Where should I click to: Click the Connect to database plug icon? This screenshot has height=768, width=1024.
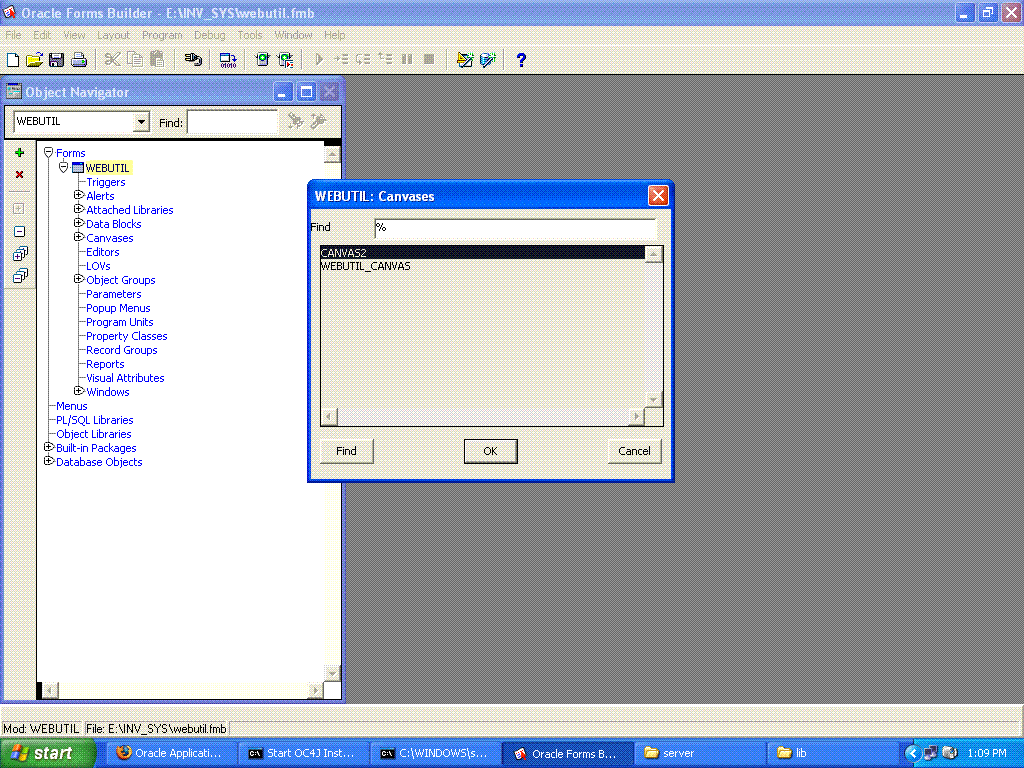[193, 60]
